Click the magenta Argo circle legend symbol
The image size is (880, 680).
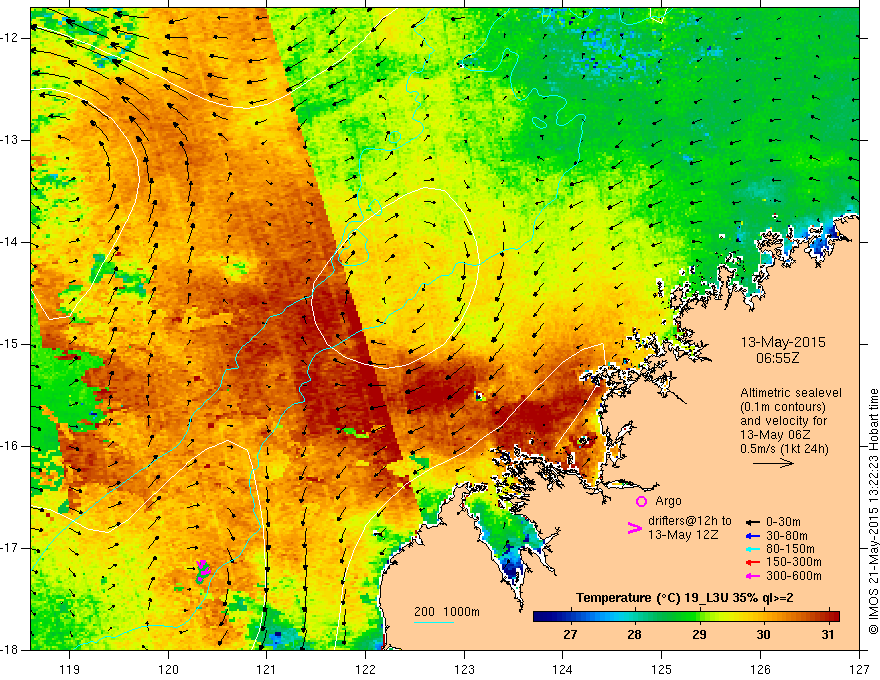click(x=641, y=501)
